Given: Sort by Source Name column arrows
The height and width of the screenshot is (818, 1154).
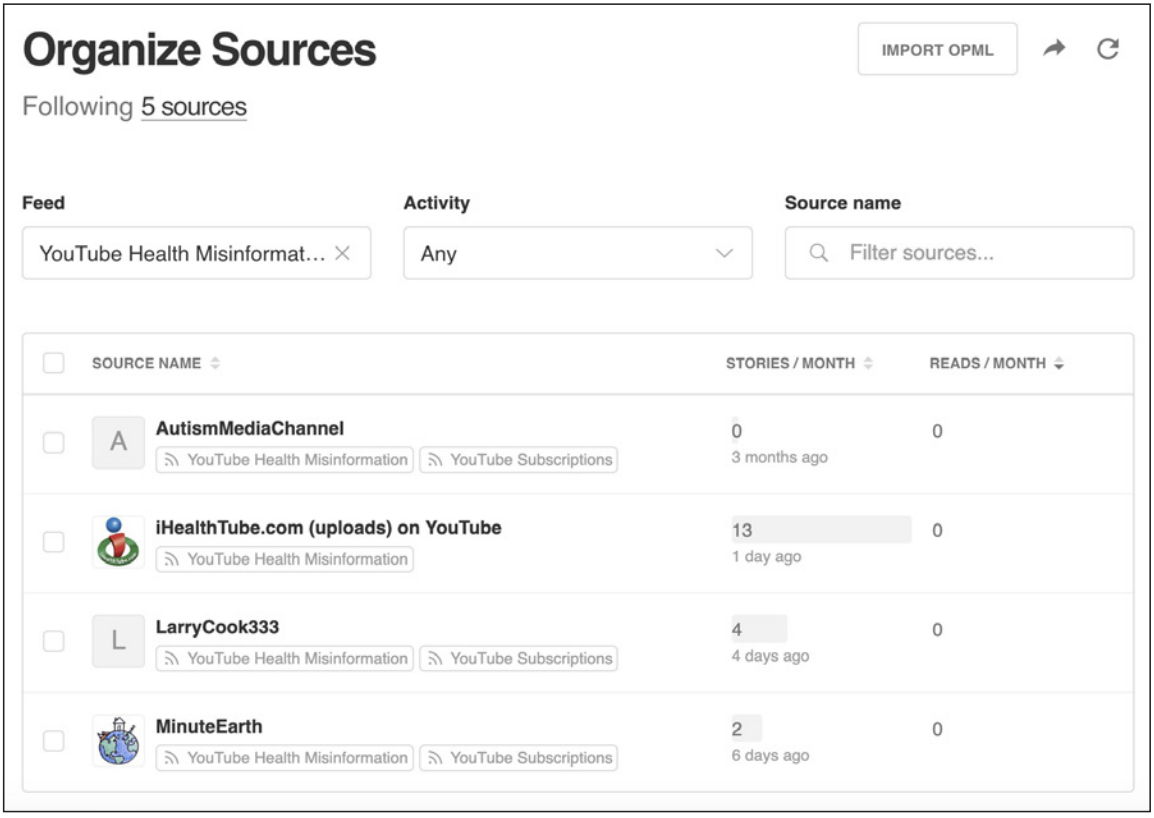Looking at the screenshot, I should tap(215, 364).
